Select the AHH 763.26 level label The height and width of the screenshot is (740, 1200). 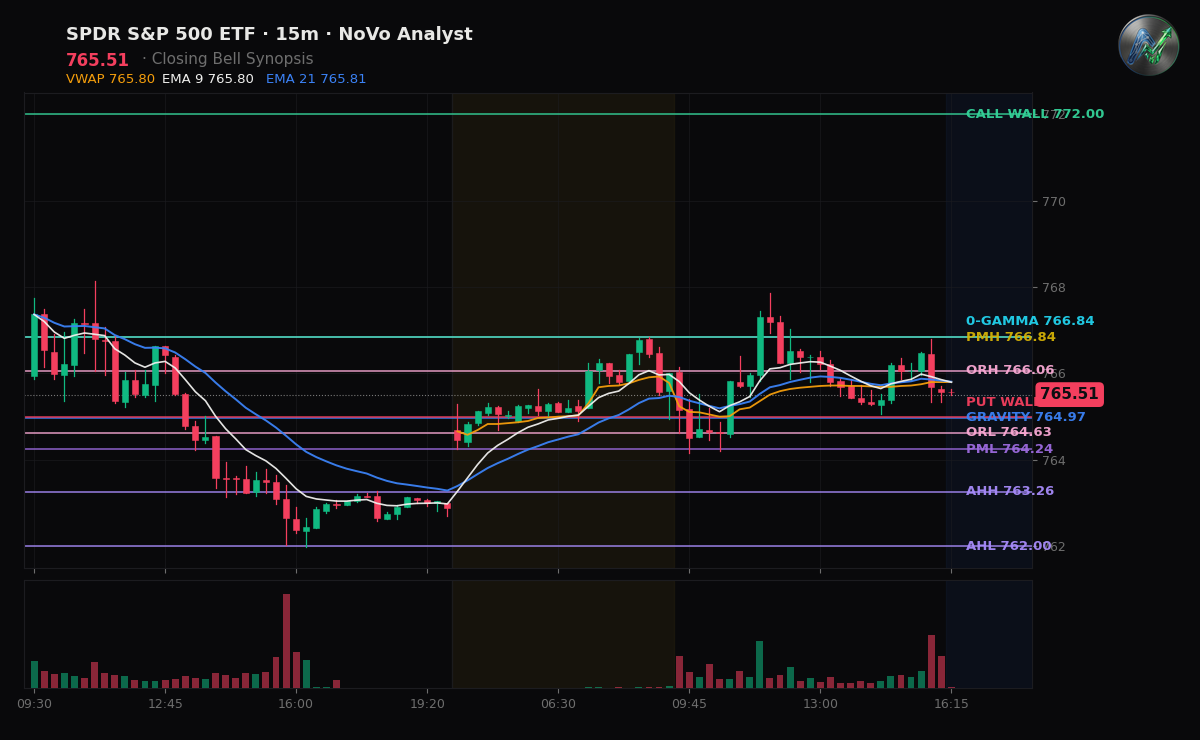(x=1010, y=491)
